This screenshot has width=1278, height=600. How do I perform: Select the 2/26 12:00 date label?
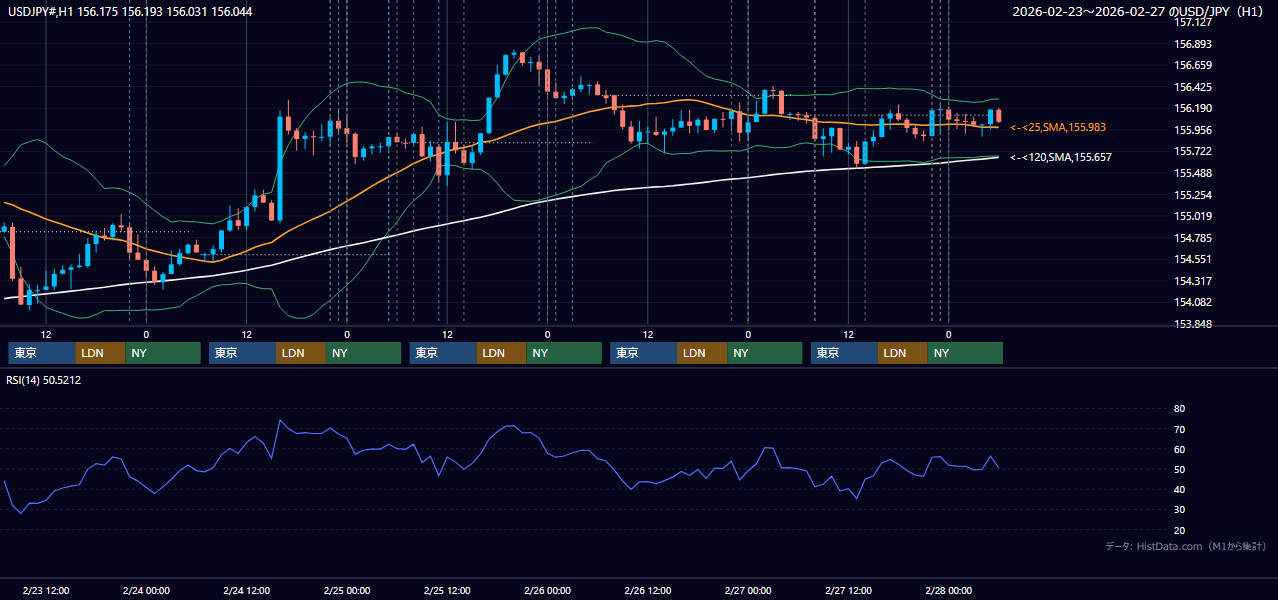[648, 591]
